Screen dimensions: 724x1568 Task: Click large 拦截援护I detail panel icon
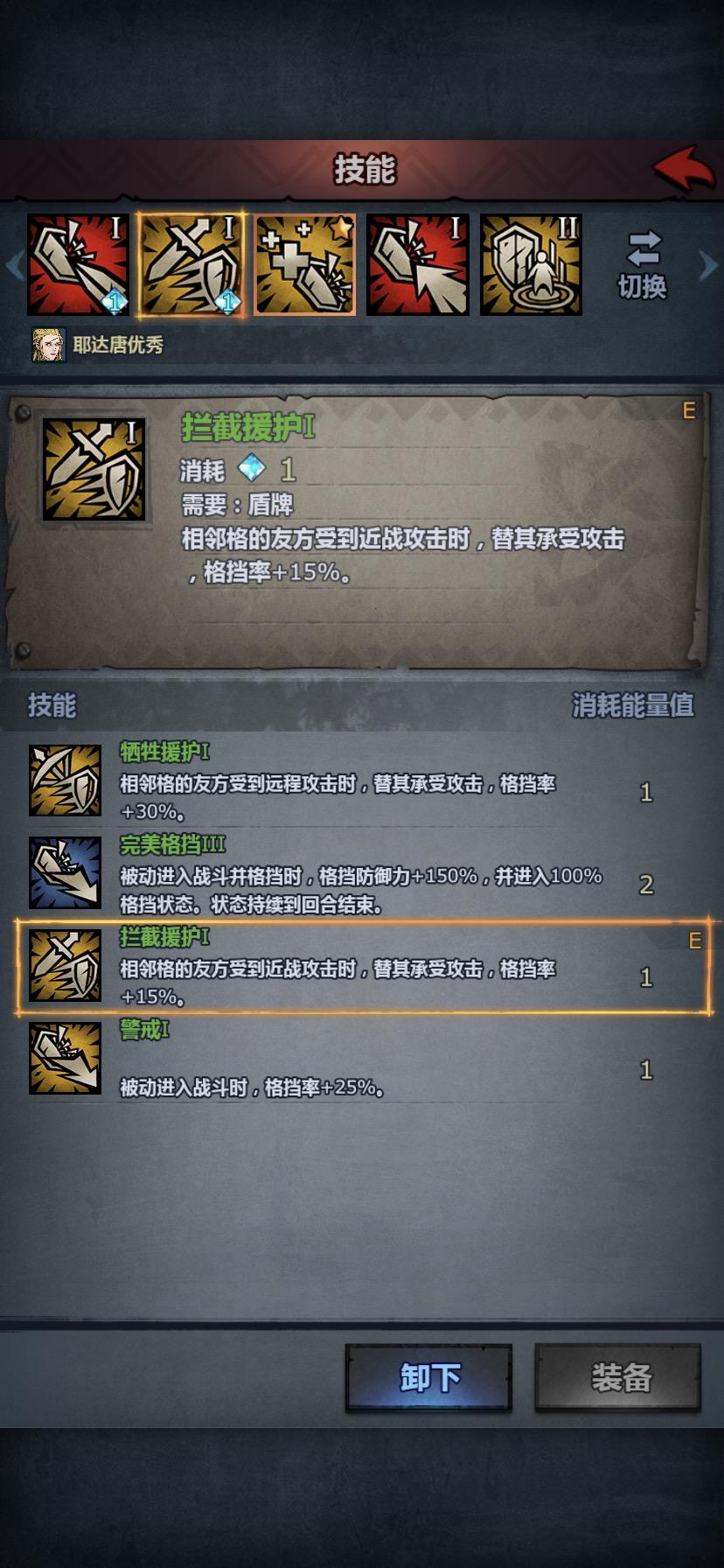coord(94,469)
